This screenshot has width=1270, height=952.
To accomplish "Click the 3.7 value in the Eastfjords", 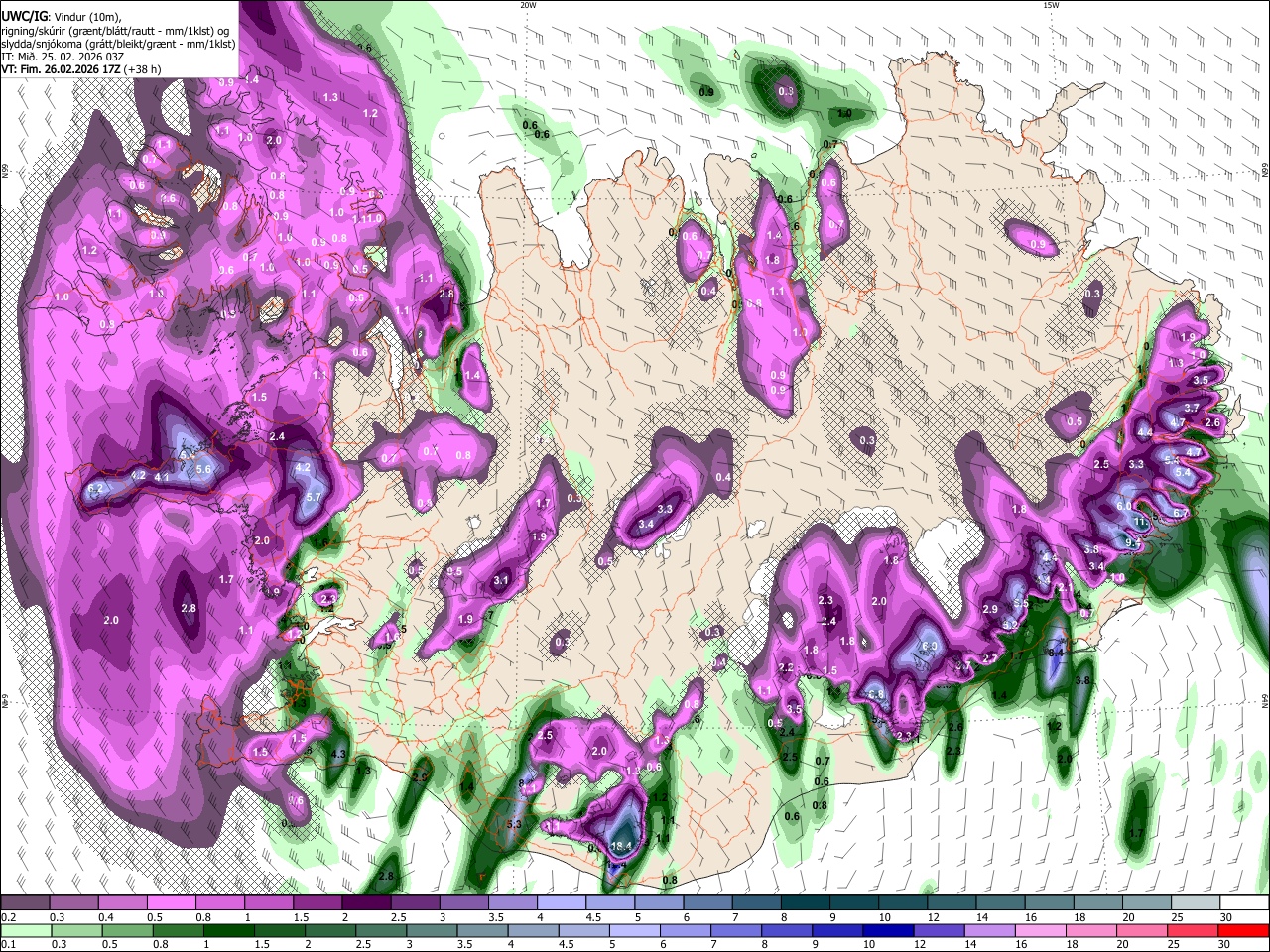I will coord(1193,408).
